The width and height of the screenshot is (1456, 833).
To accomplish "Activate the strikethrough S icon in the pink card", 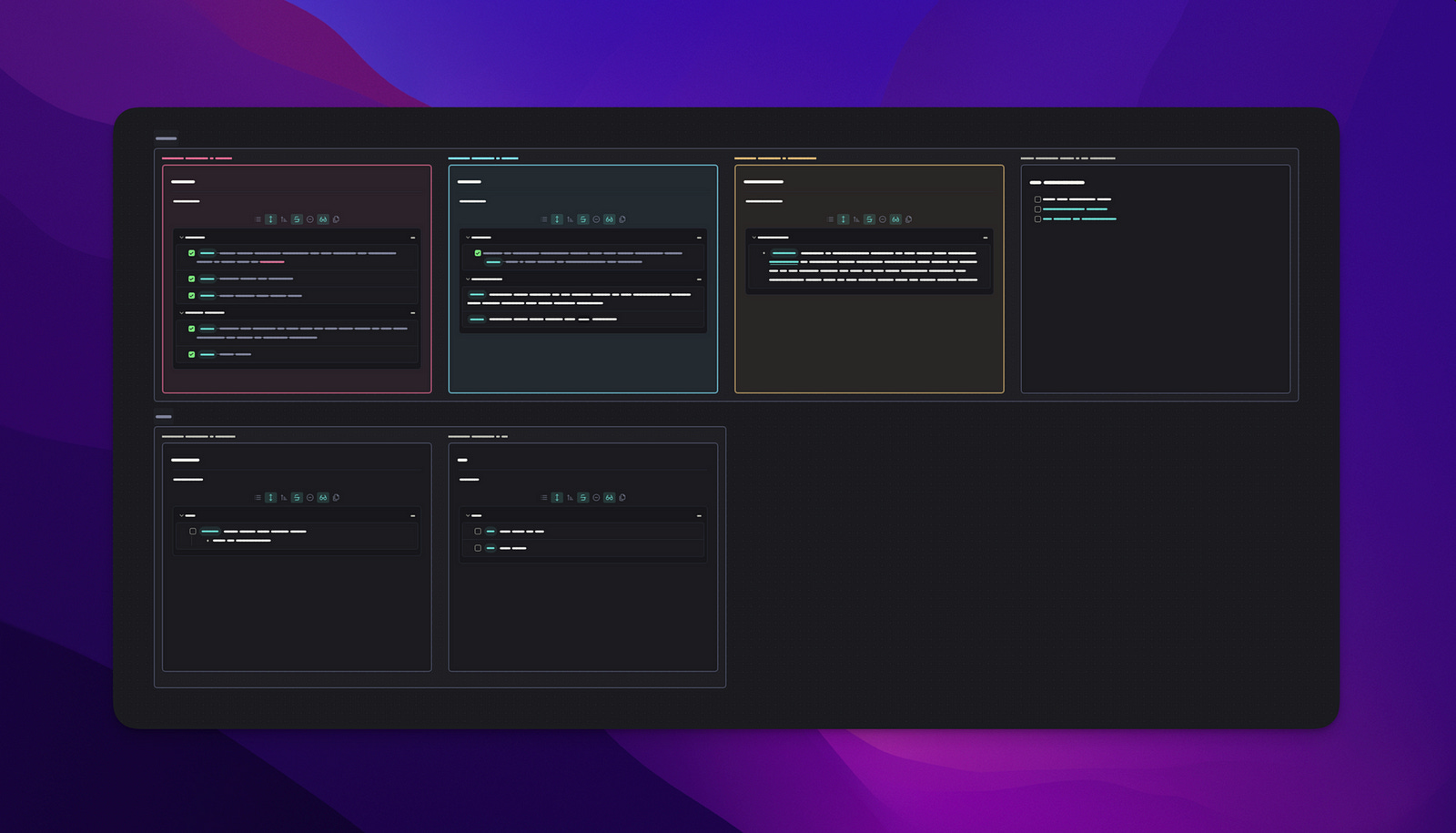I will coord(297,219).
